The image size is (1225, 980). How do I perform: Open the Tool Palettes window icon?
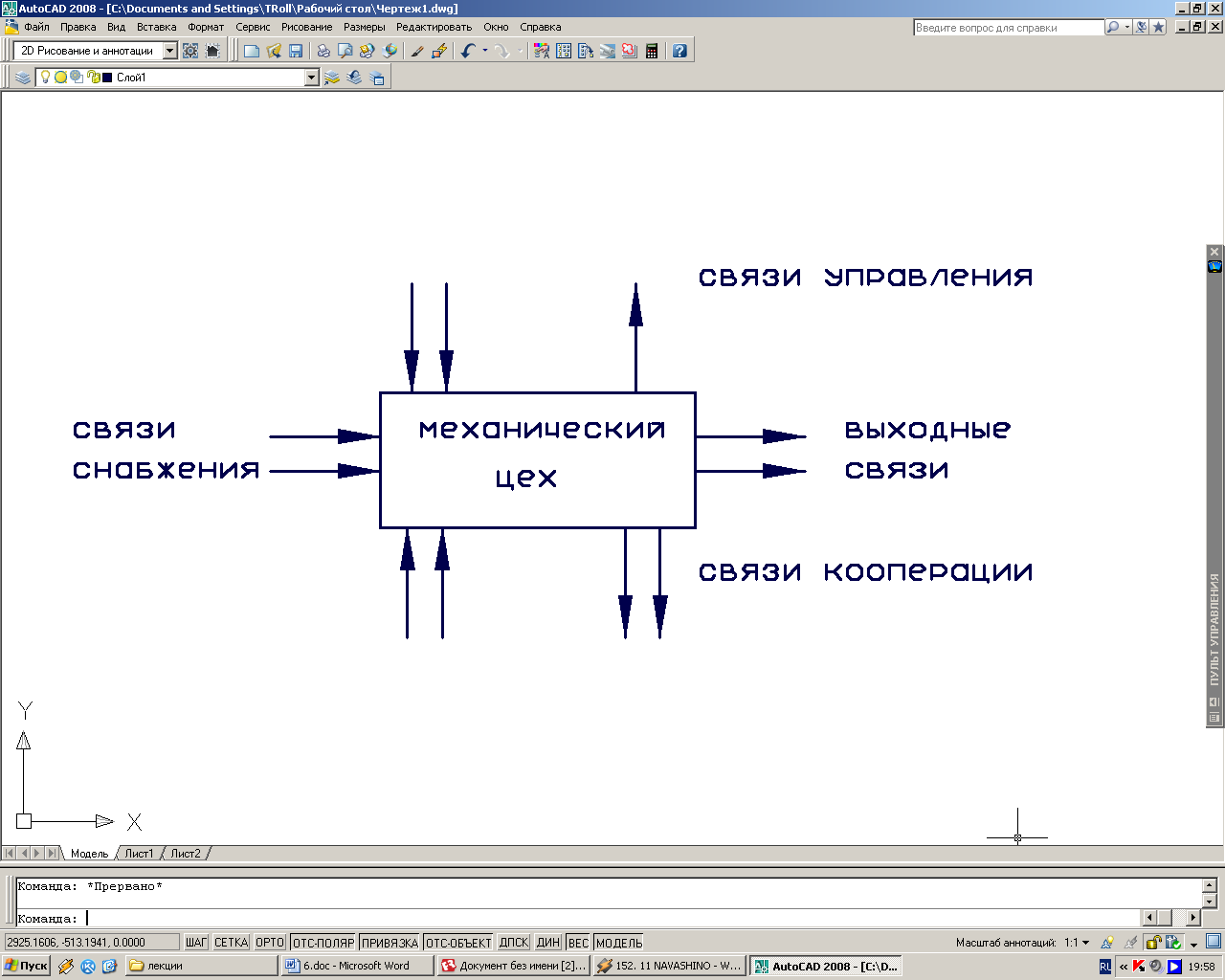(586, 51)
